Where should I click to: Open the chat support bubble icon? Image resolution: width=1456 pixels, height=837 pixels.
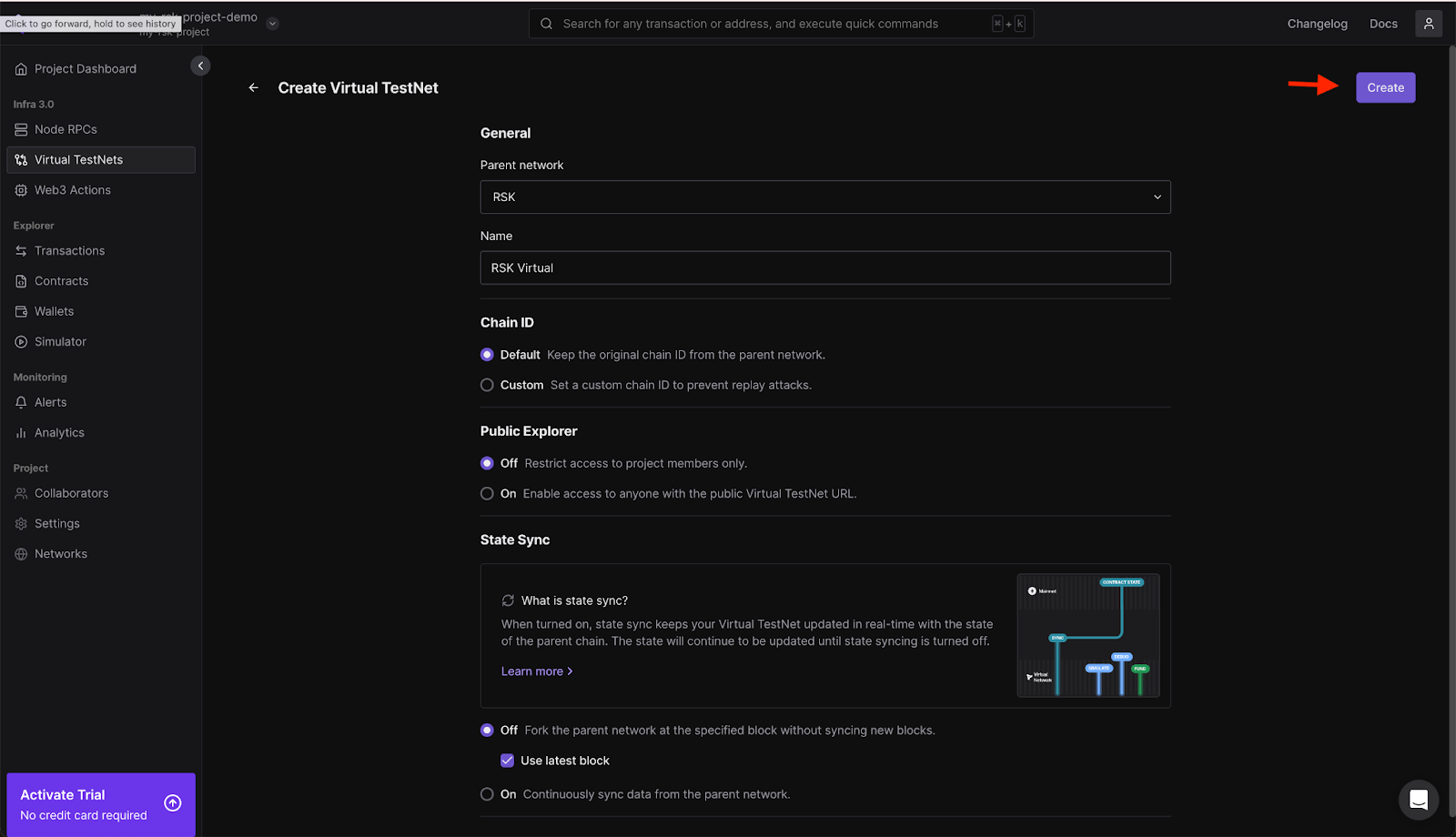[1418, 800]
